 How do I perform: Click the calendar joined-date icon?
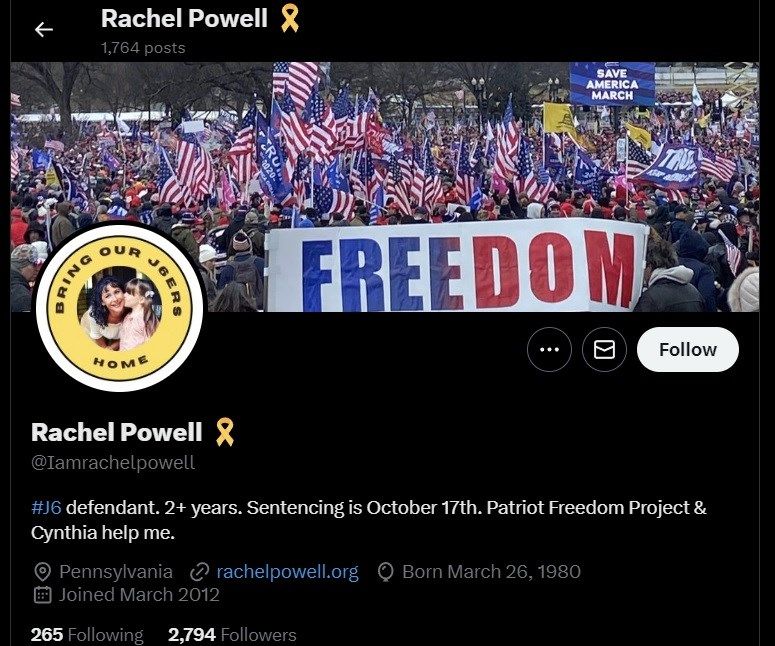[x=43, y=595]
